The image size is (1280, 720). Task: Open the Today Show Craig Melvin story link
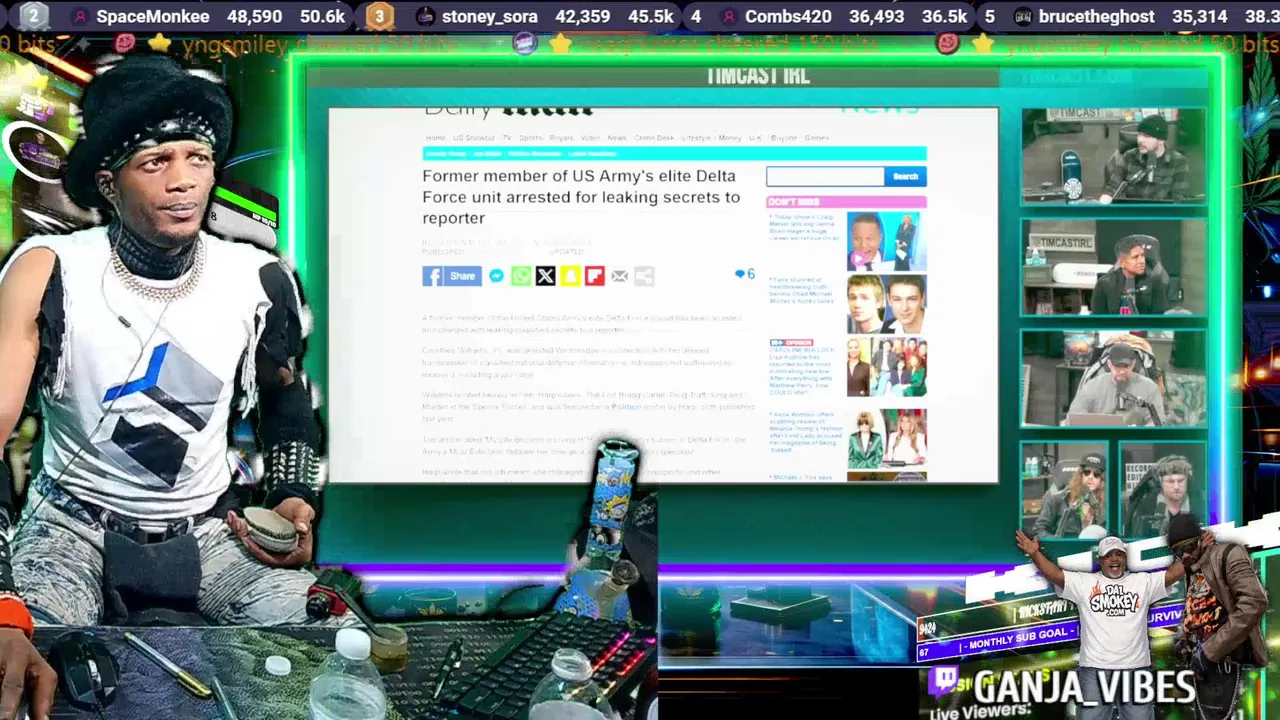pyautogui.click(x=804, y=227)
